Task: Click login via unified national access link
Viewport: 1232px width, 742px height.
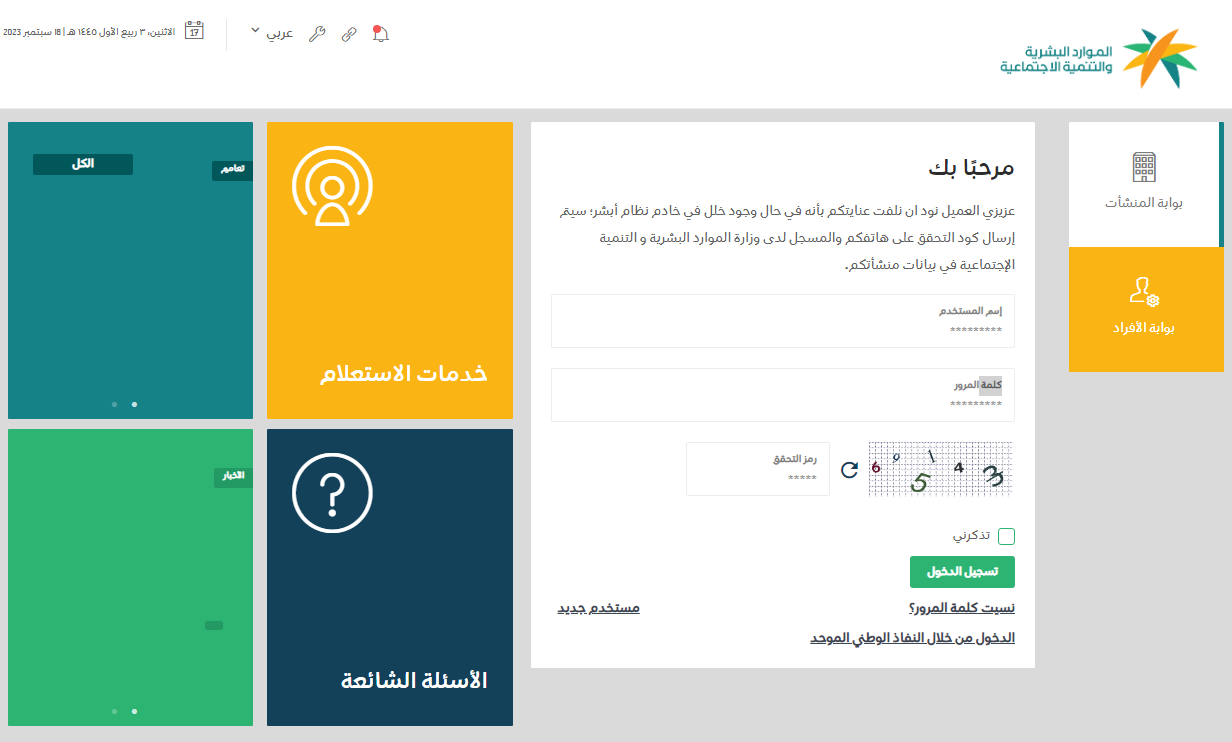Action: coord(912,637)
